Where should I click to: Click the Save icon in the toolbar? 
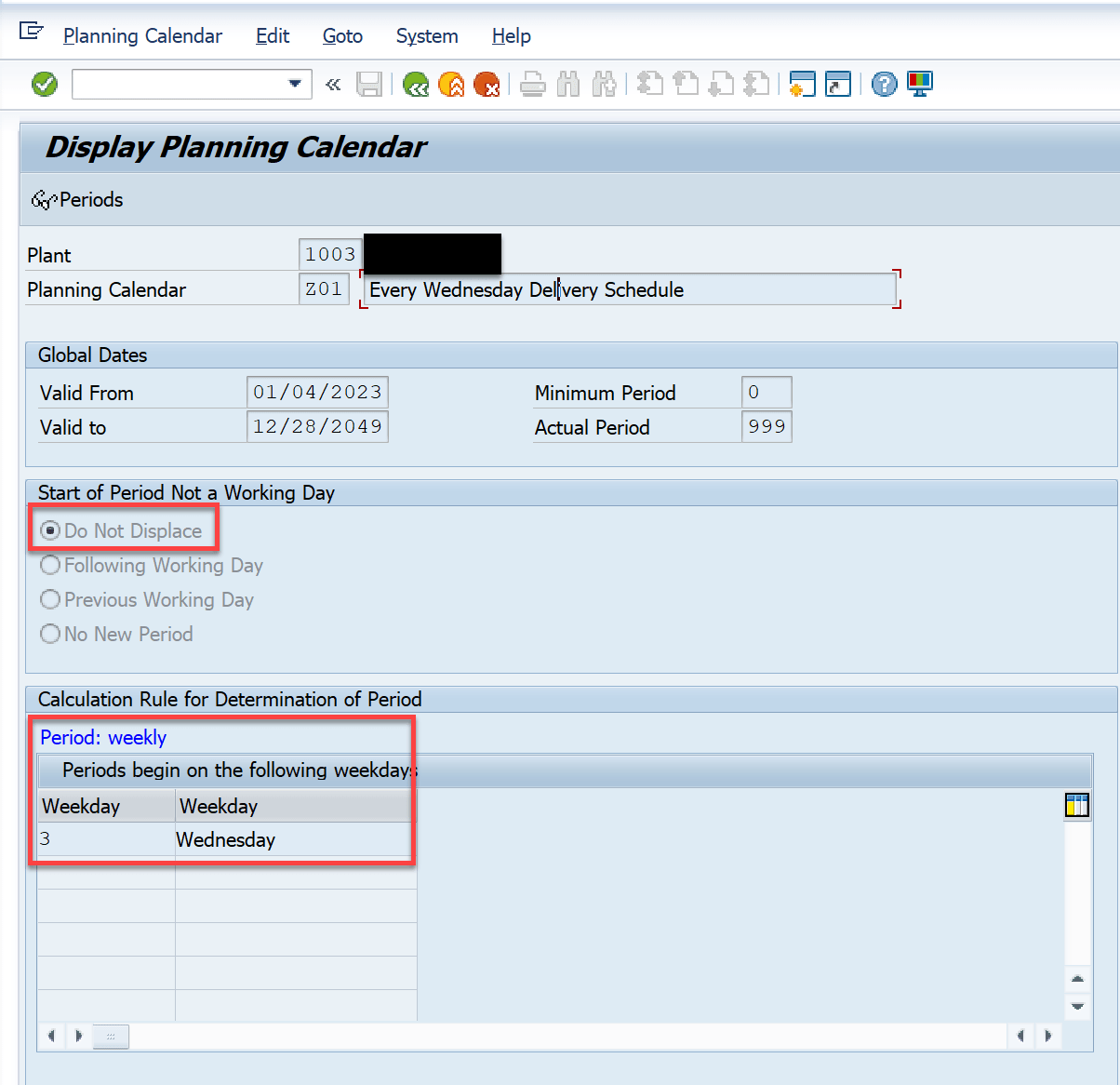(x=369, y=84)
